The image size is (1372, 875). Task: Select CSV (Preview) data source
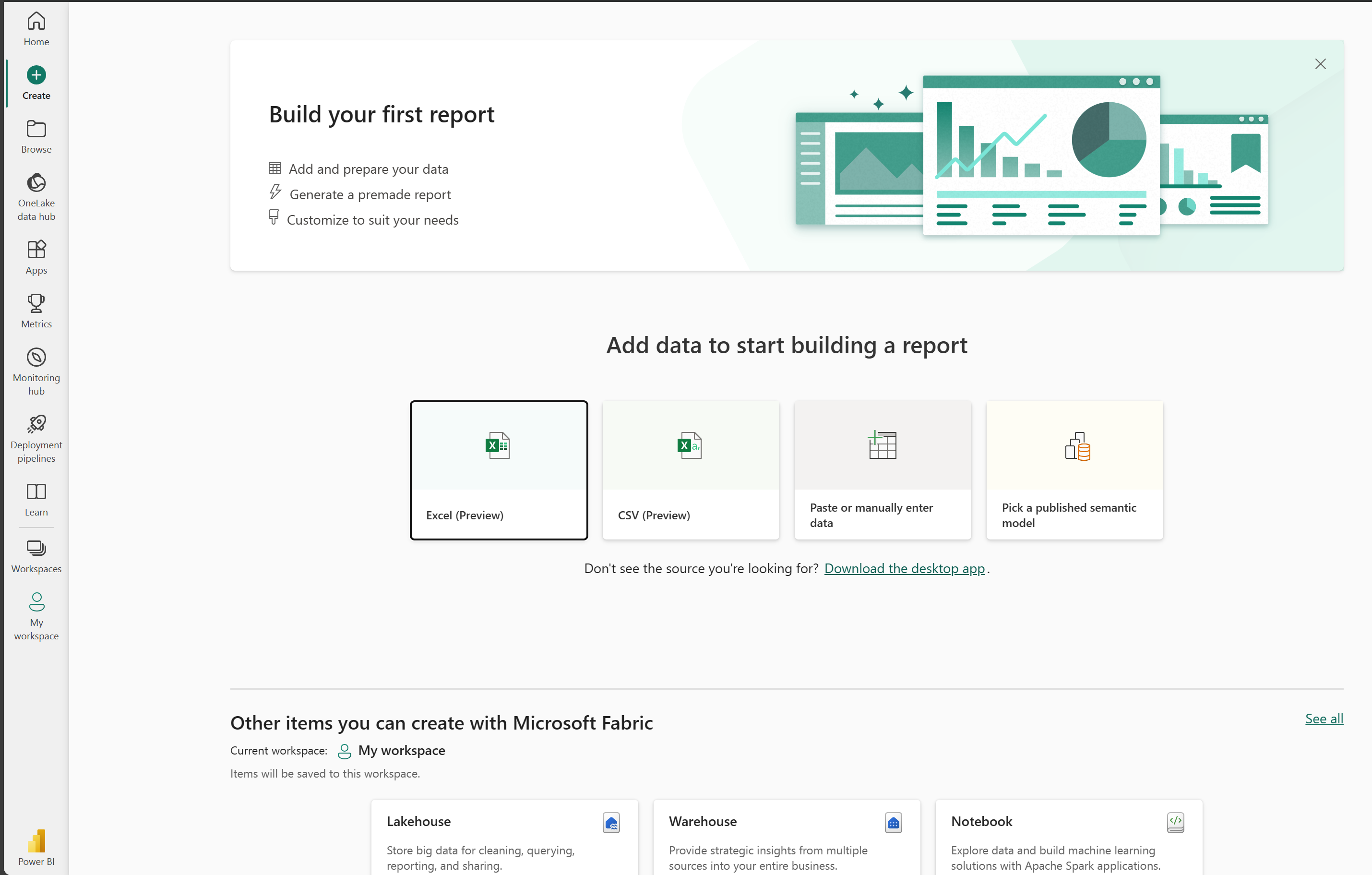click(690, 469)
